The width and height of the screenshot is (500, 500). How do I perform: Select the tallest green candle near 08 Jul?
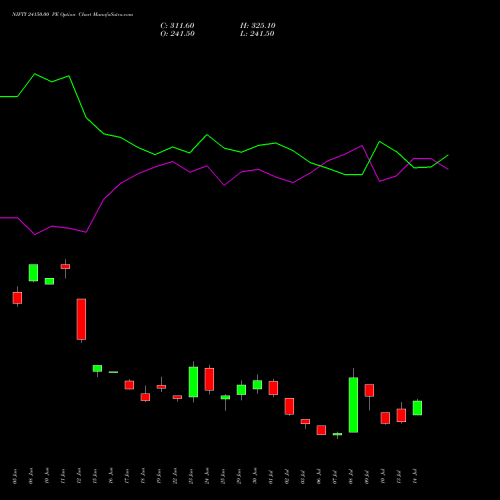pyautogui.click(x=353, y=405)
